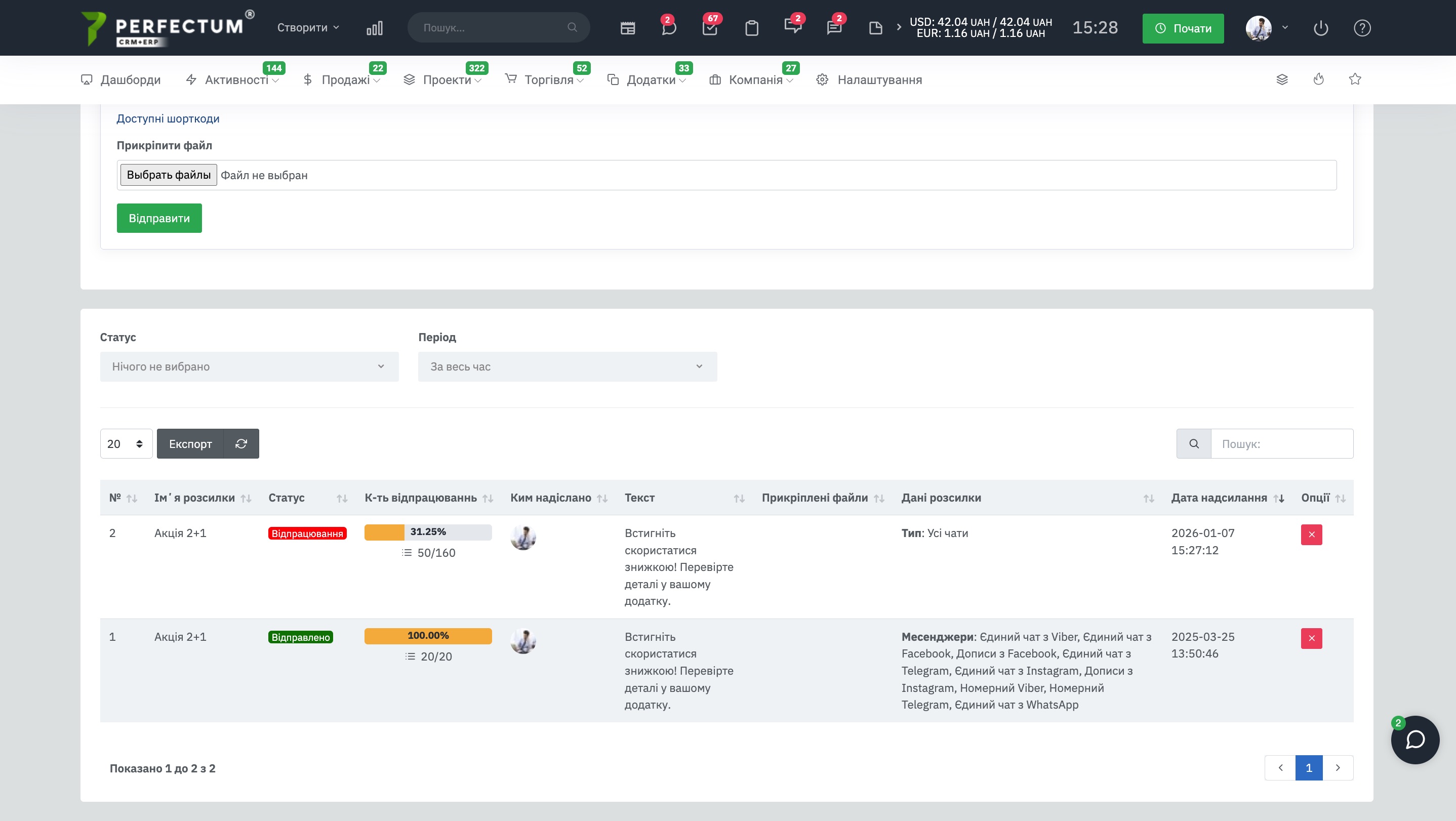Open the Продажі menu

345,80
